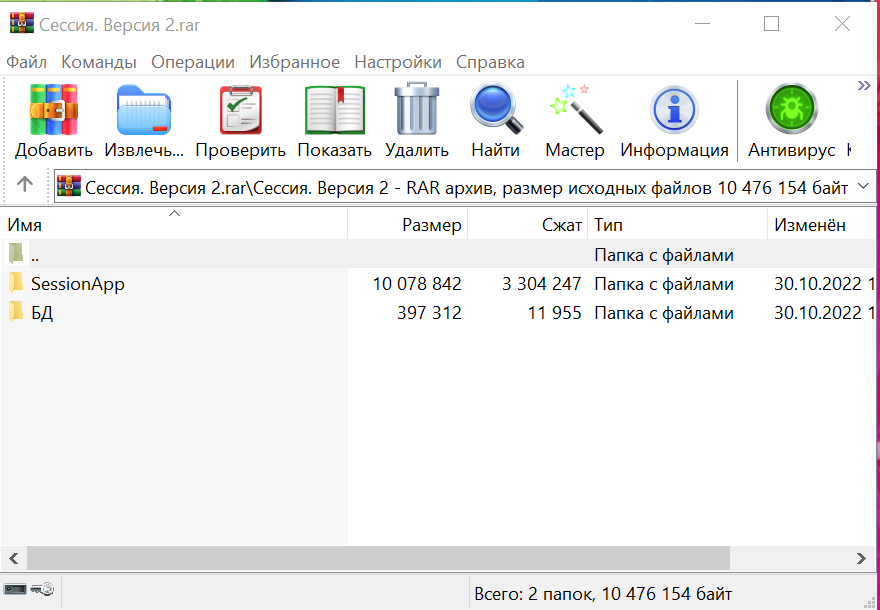
Task: Click the Добавить (Add) toolbar icon
Action: (x=54, y=110)
